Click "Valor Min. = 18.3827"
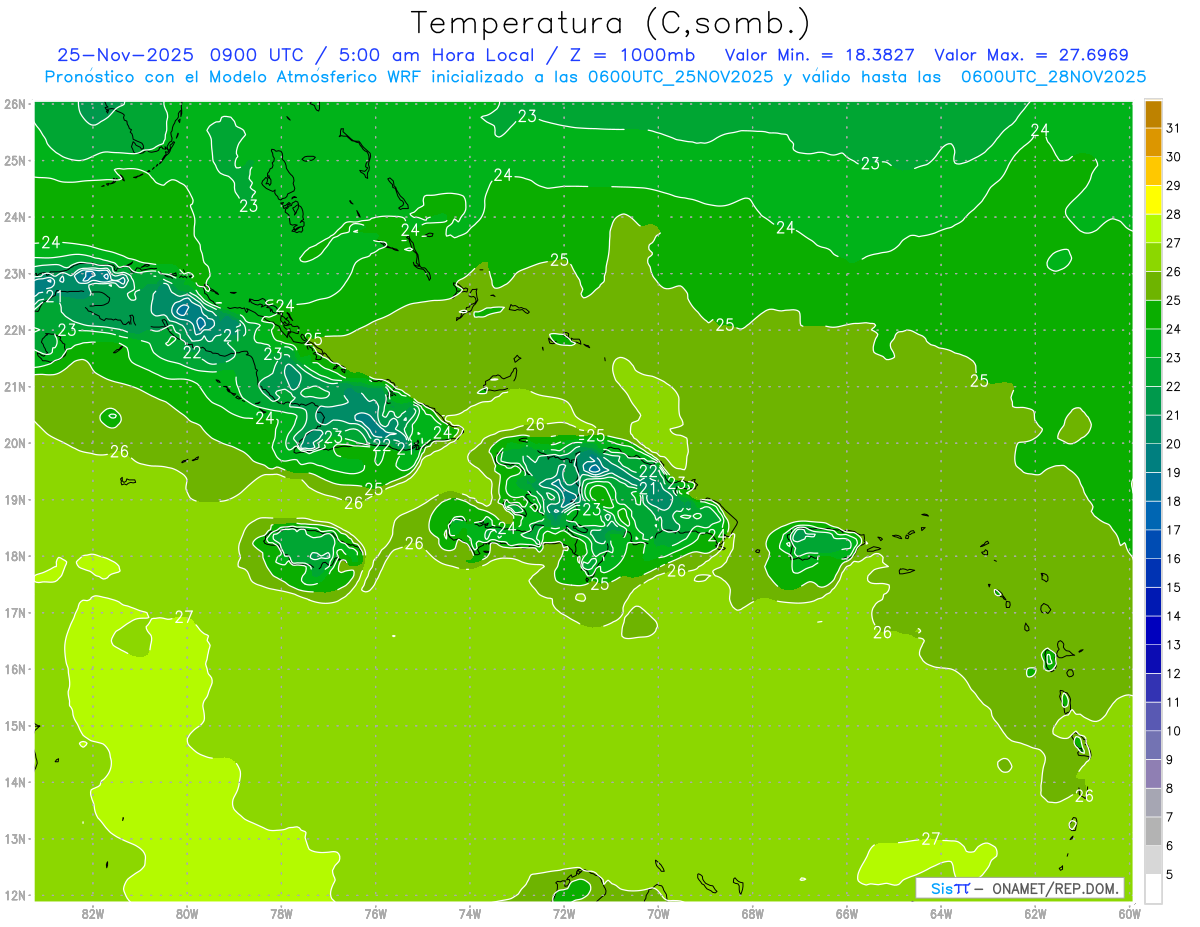 pos(820,55)
